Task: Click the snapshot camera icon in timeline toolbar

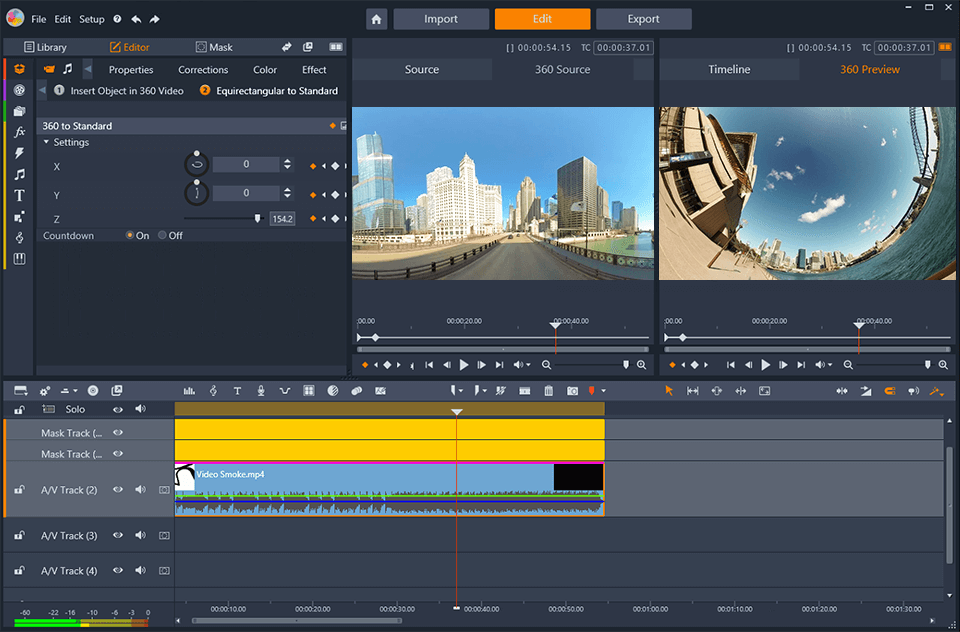Action: point(572,391)
